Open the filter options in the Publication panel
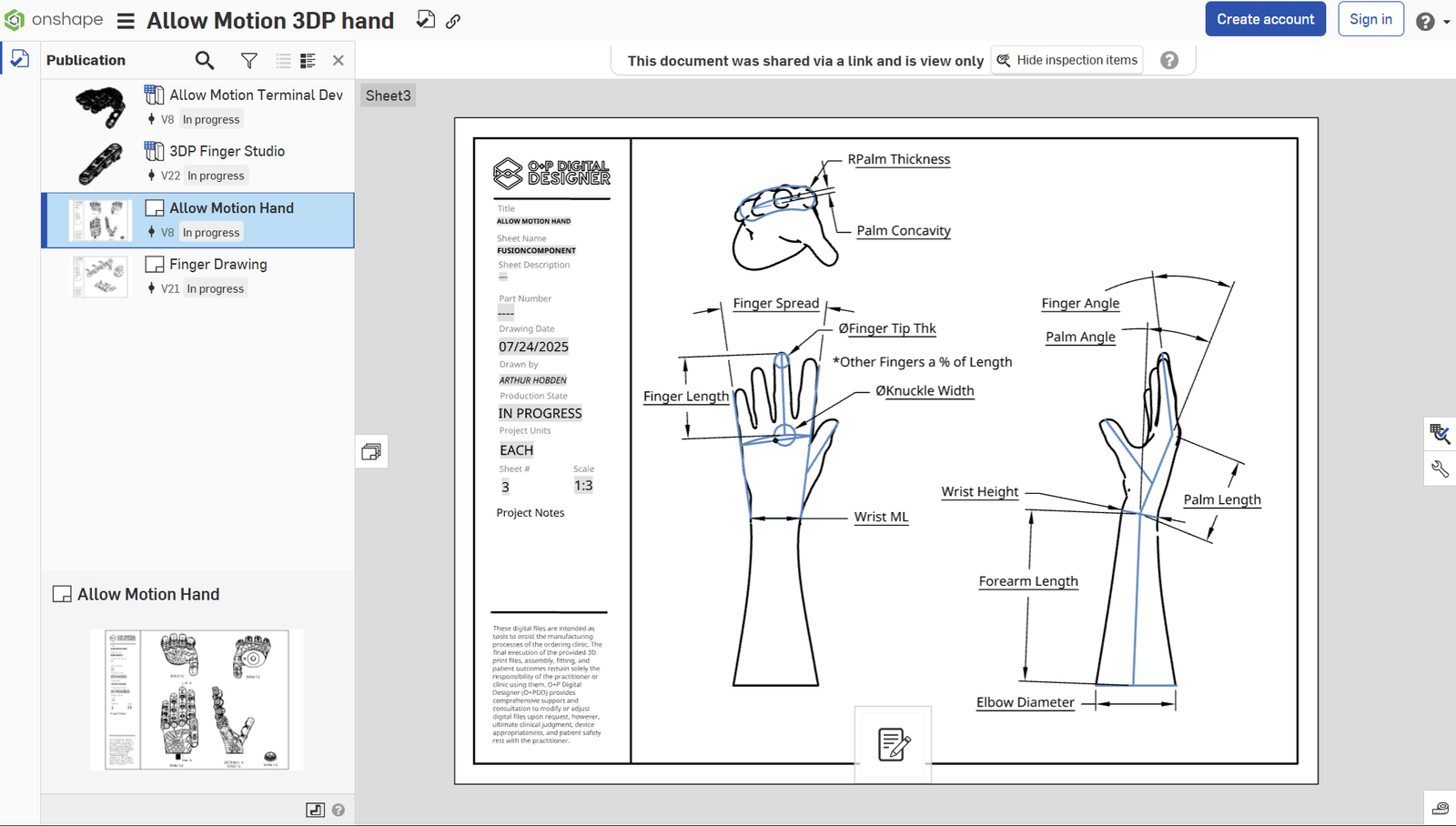The image size is (1456, 826). (x=248, y=60)
